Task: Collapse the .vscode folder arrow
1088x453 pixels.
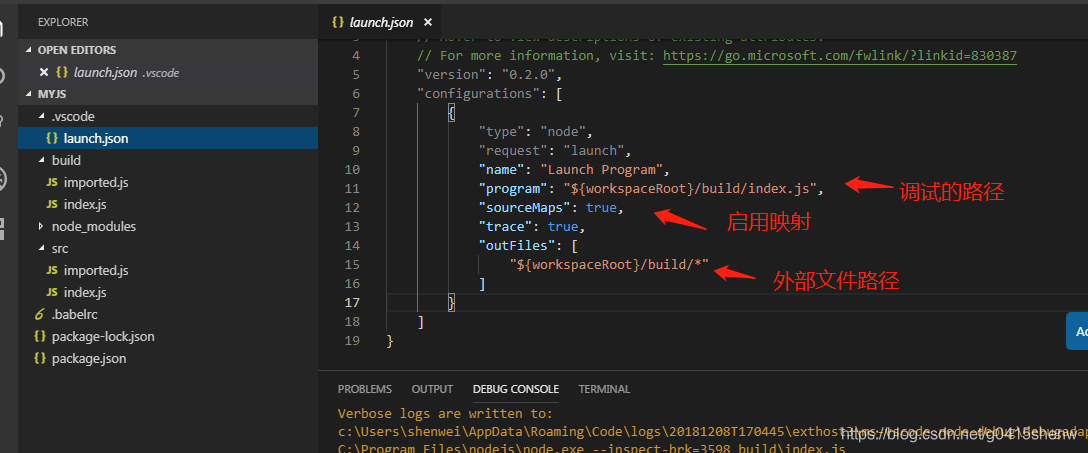Action: click(x=42, y=117)
